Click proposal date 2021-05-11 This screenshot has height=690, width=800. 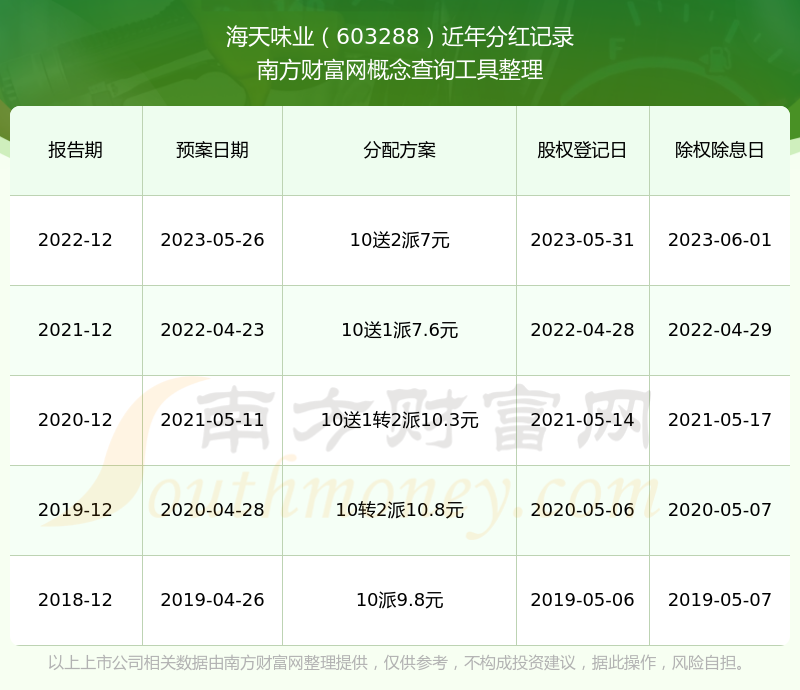pyautogui.click(x=212, y=420)
